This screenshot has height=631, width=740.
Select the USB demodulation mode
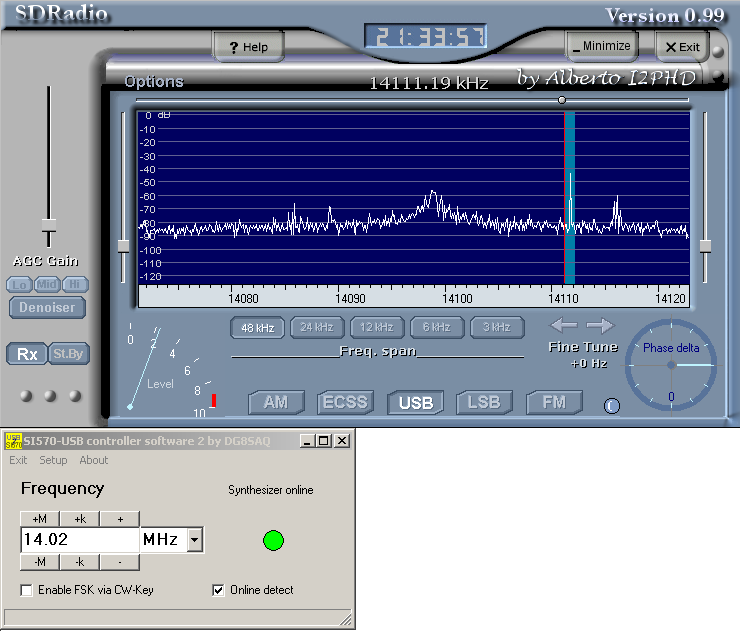[415, 403]
